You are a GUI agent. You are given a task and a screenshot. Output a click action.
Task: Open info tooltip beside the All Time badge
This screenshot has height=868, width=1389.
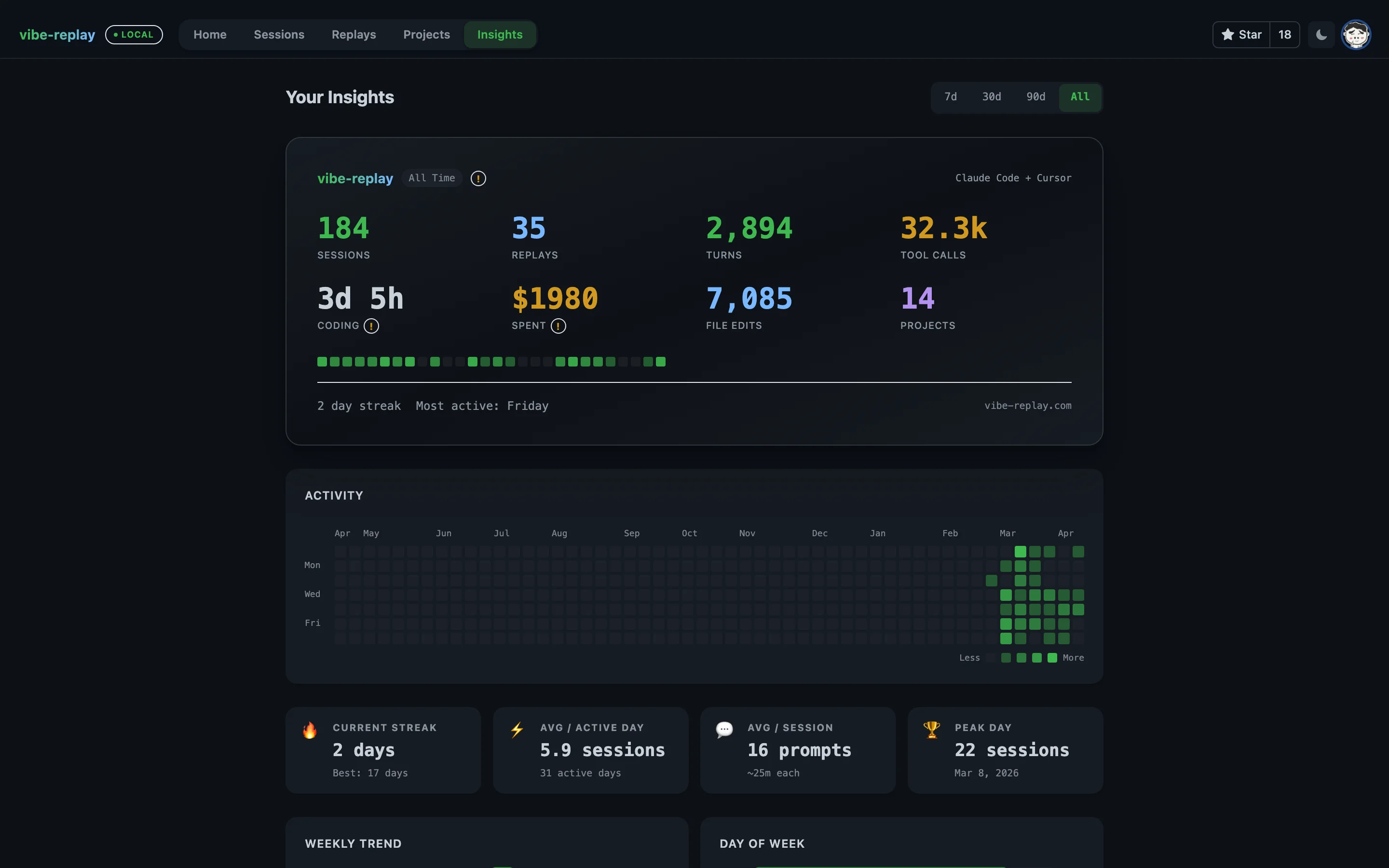click(478, 178)
